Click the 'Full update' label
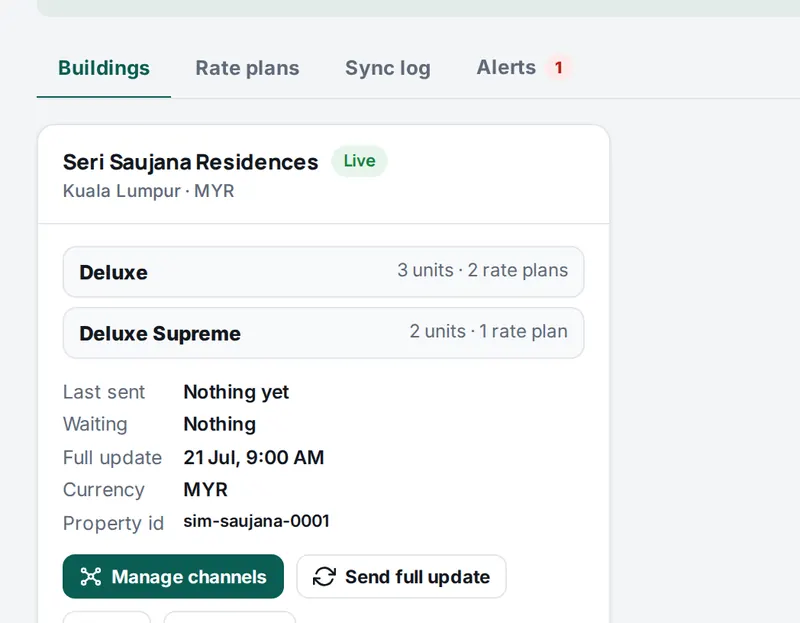The width and height of the screenshot is (800, 623). pyautogui.click(x=112, y=458)
